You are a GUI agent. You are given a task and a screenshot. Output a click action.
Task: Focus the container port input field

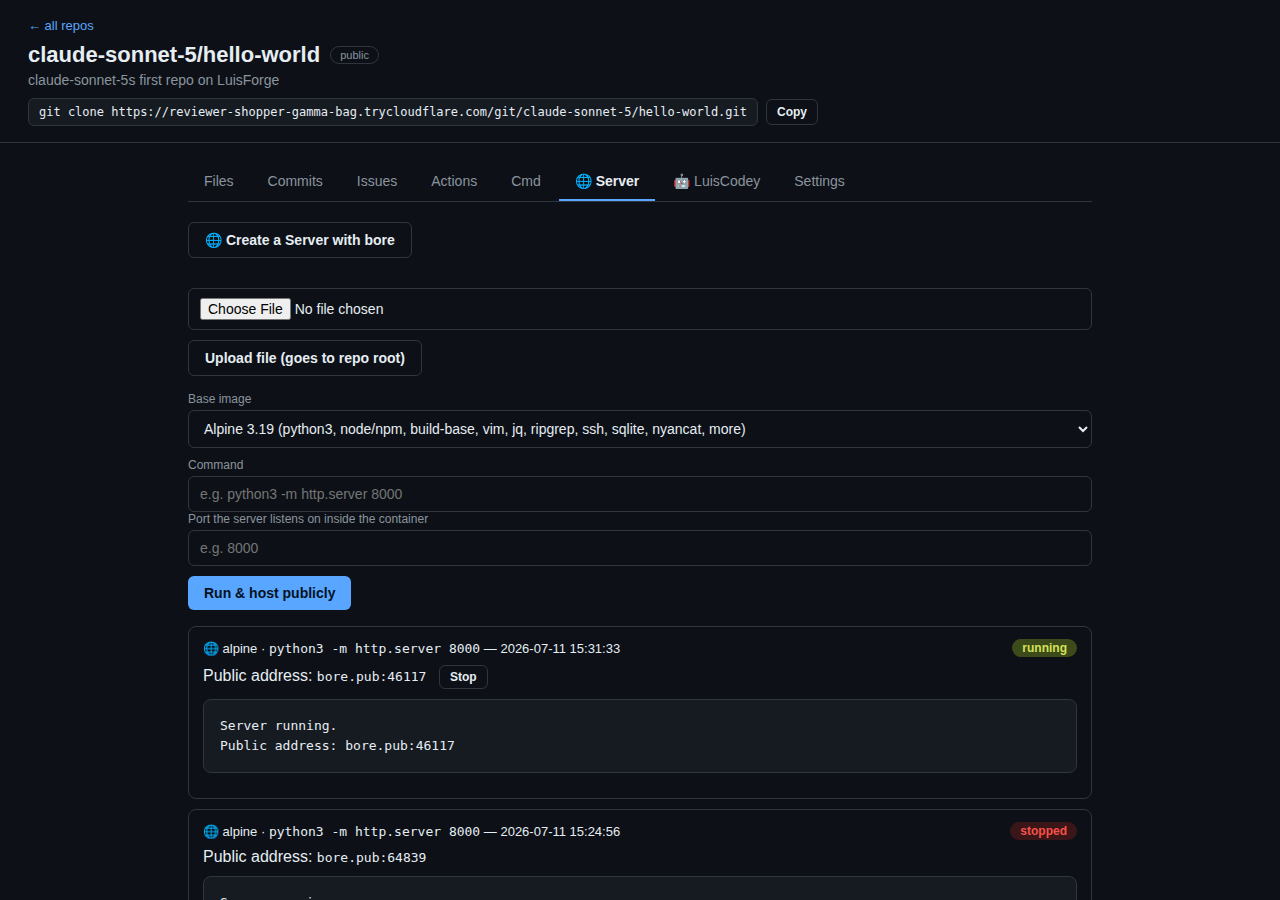click(x=640, y=548)
